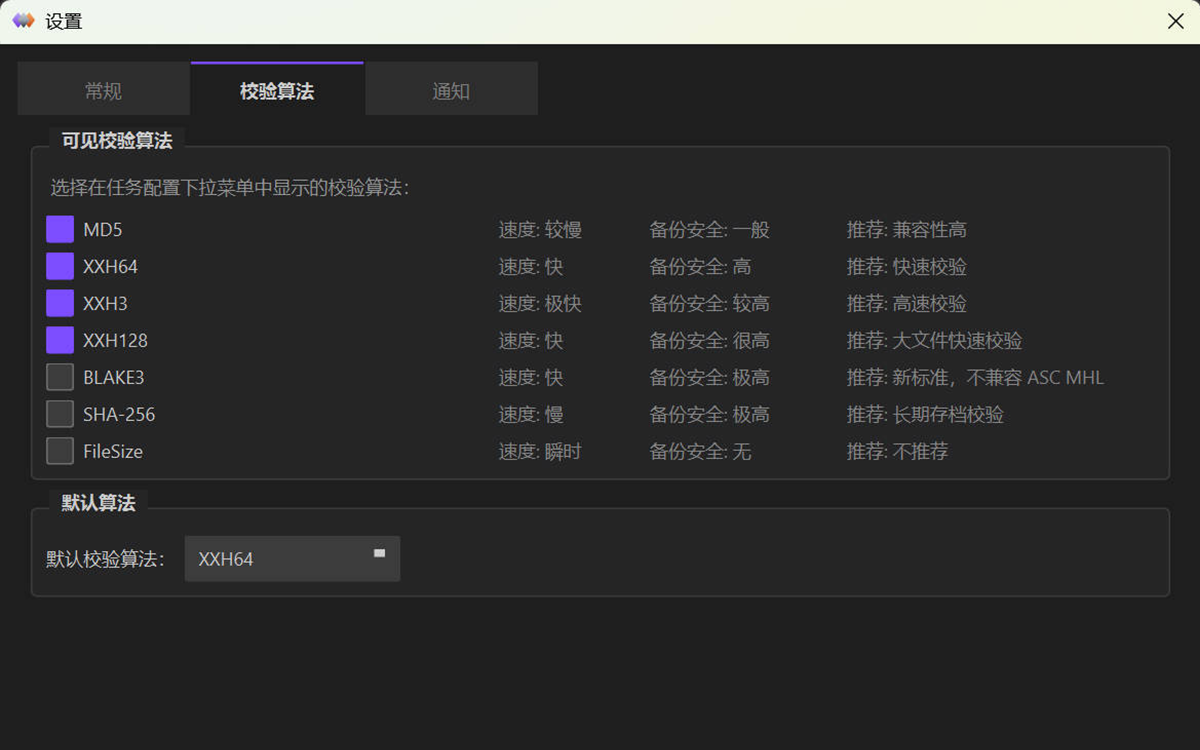The width and height of the screenshot is (1200, 750).
Task: Click the 选择在任务配置下拉菜单 description line
Action: coord(230,188)
